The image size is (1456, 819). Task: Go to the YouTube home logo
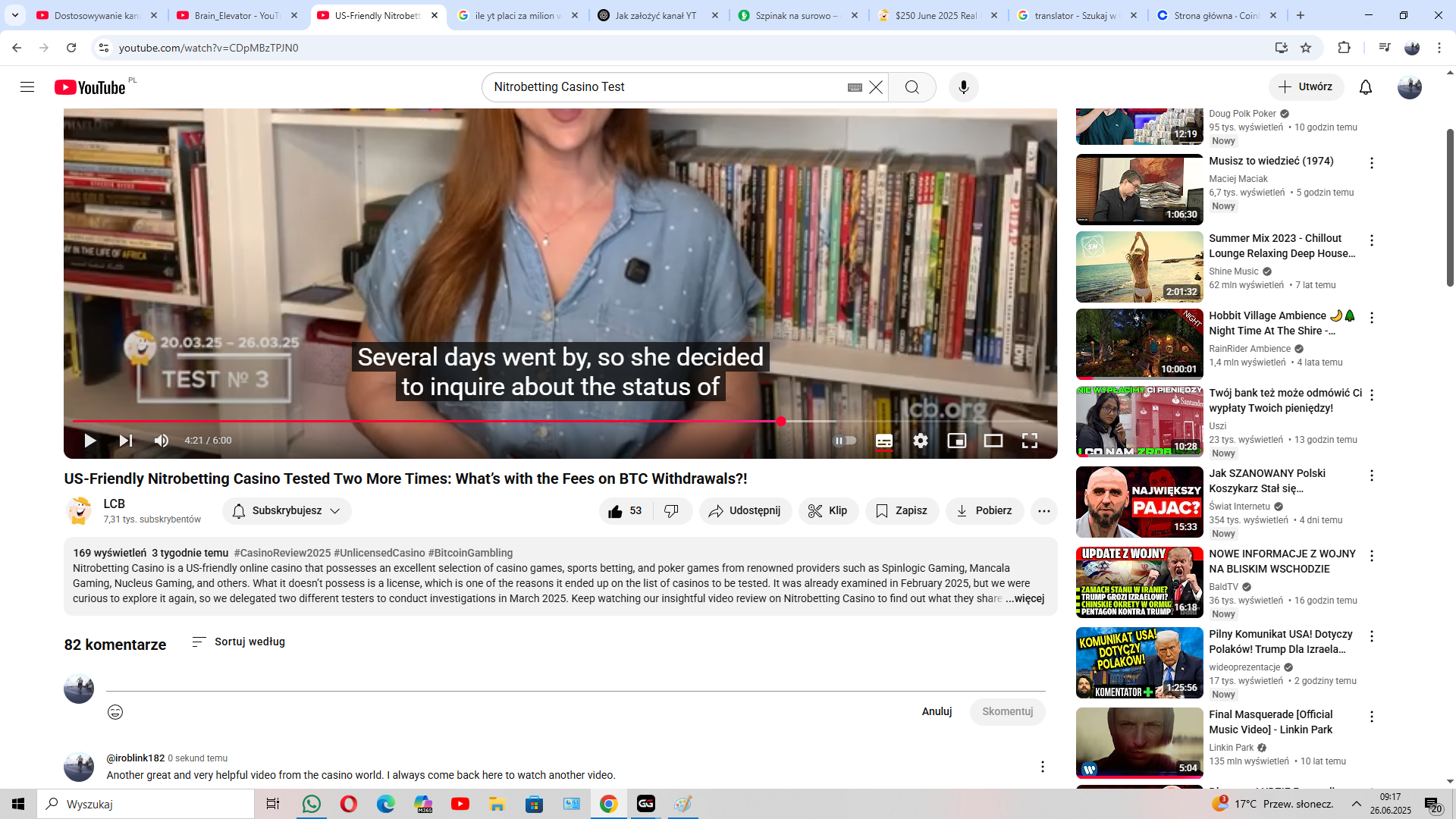(x=90, y=87)
